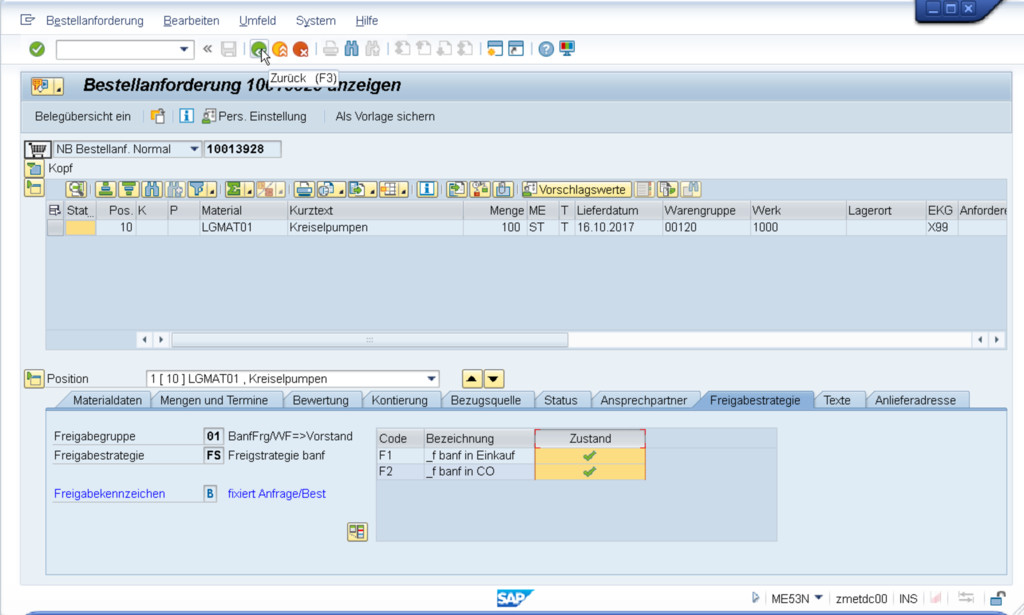This screenshot has width=1024, height=615.
Task: Click the requisition number field 10013928
Action: (x=242, y=150)
